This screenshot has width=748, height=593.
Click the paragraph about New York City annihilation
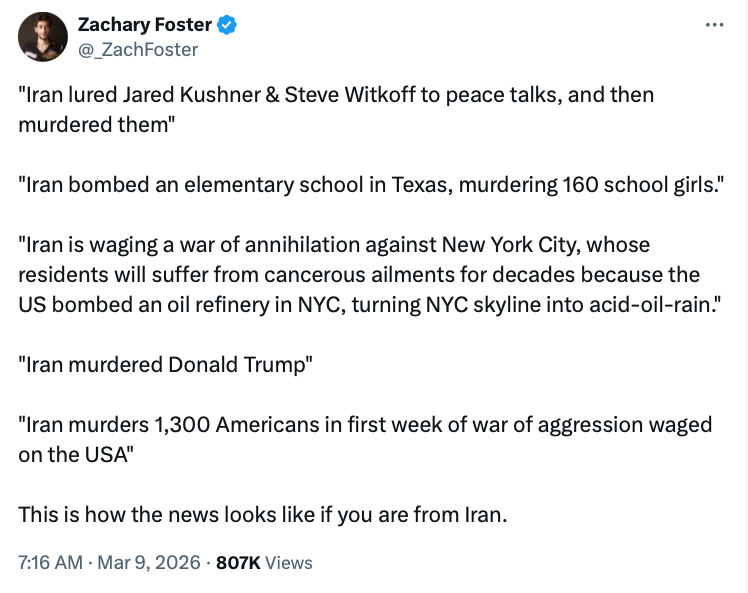click(x=360, y=274)
